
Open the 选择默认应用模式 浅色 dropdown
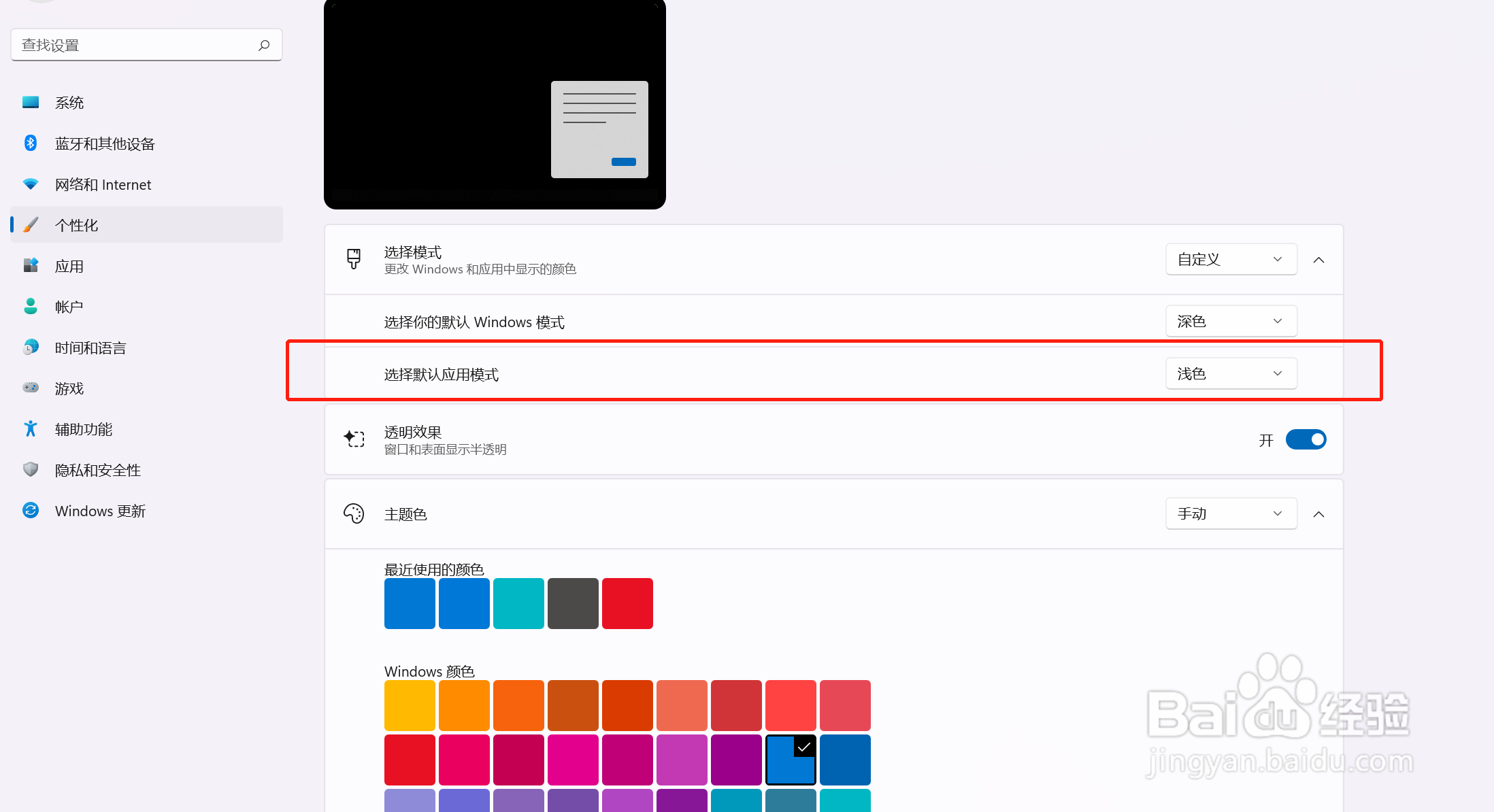1231,373
